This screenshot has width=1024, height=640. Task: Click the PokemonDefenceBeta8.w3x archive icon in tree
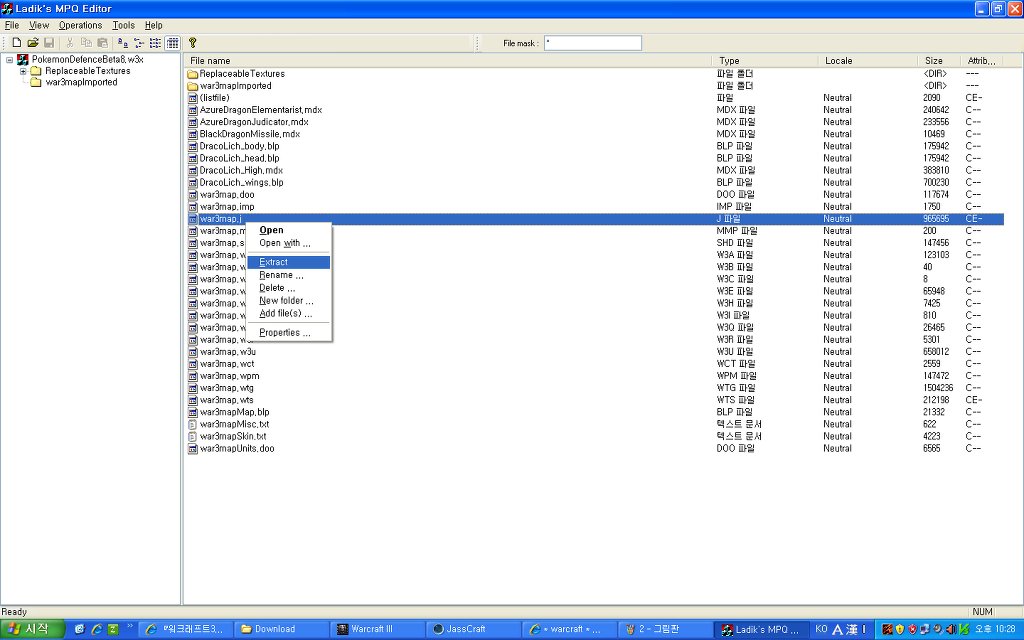(x=23, y=59)
